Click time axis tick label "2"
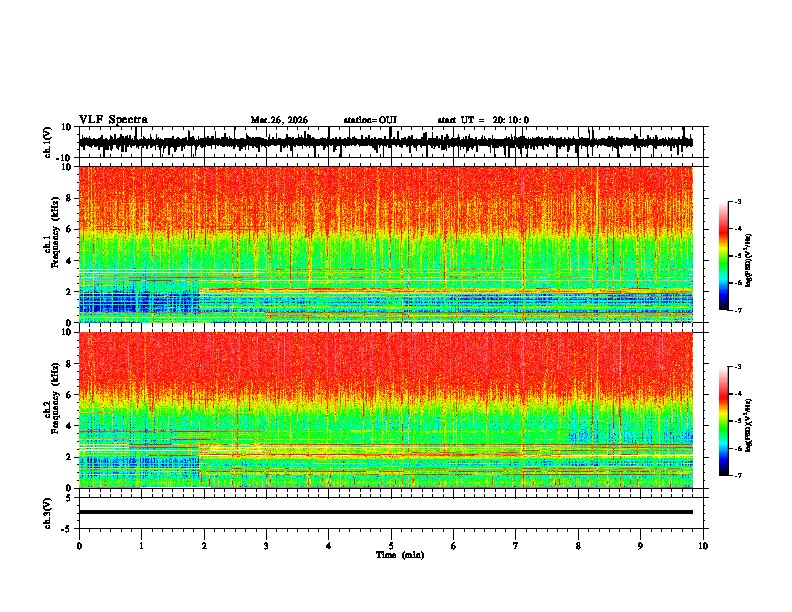 204,546
